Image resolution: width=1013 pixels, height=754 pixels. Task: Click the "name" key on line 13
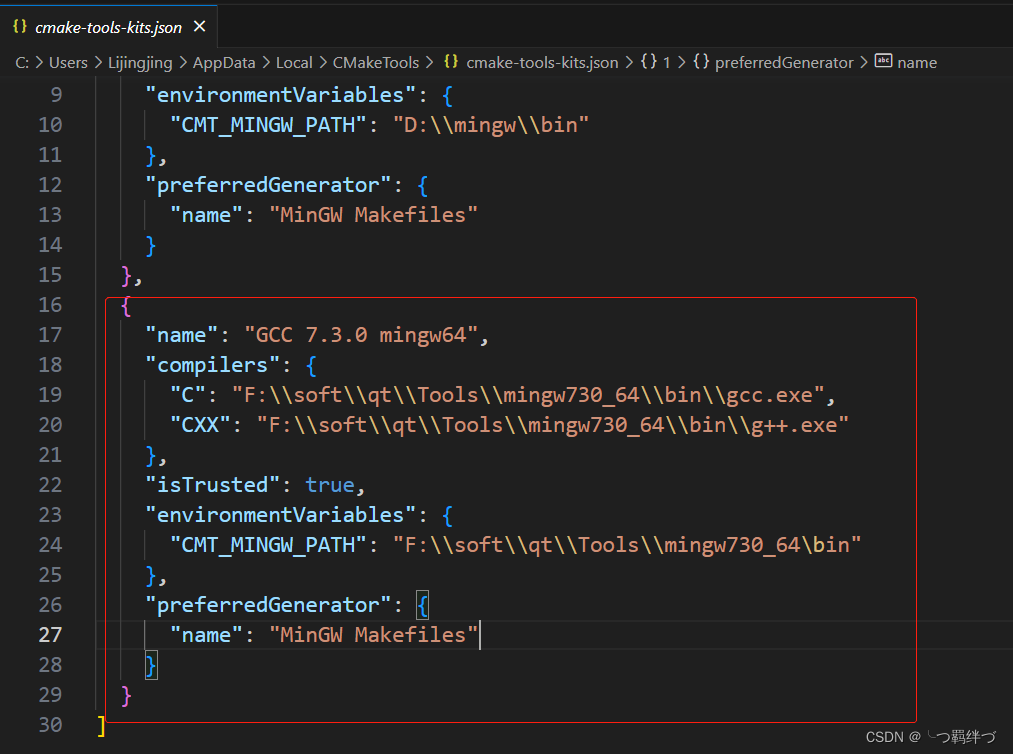206,215
